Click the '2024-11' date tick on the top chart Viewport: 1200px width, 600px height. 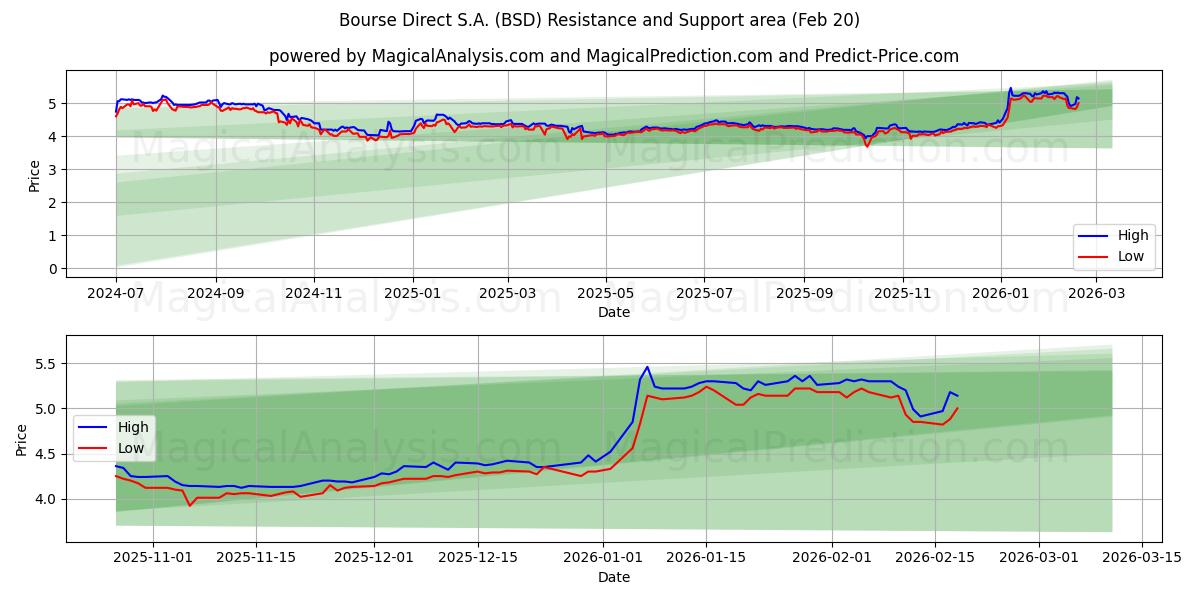(x=314, y=294)
